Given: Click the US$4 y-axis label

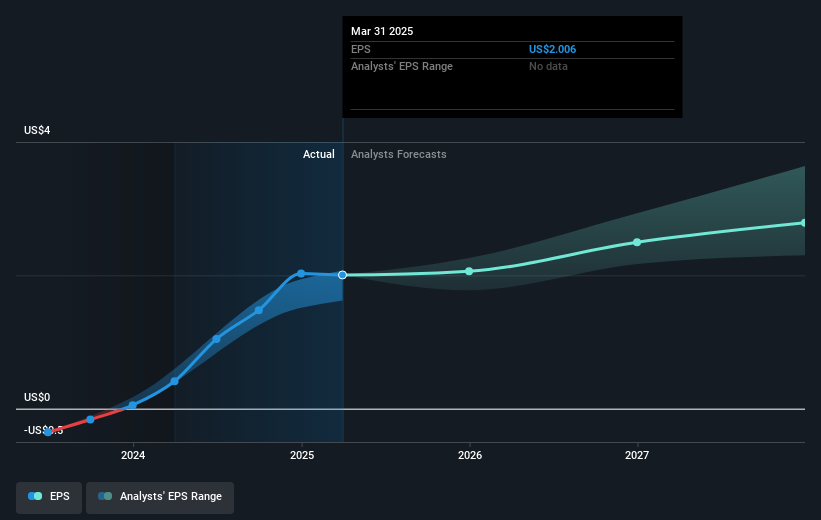Looking at the screenshot, I should (37, 130).
